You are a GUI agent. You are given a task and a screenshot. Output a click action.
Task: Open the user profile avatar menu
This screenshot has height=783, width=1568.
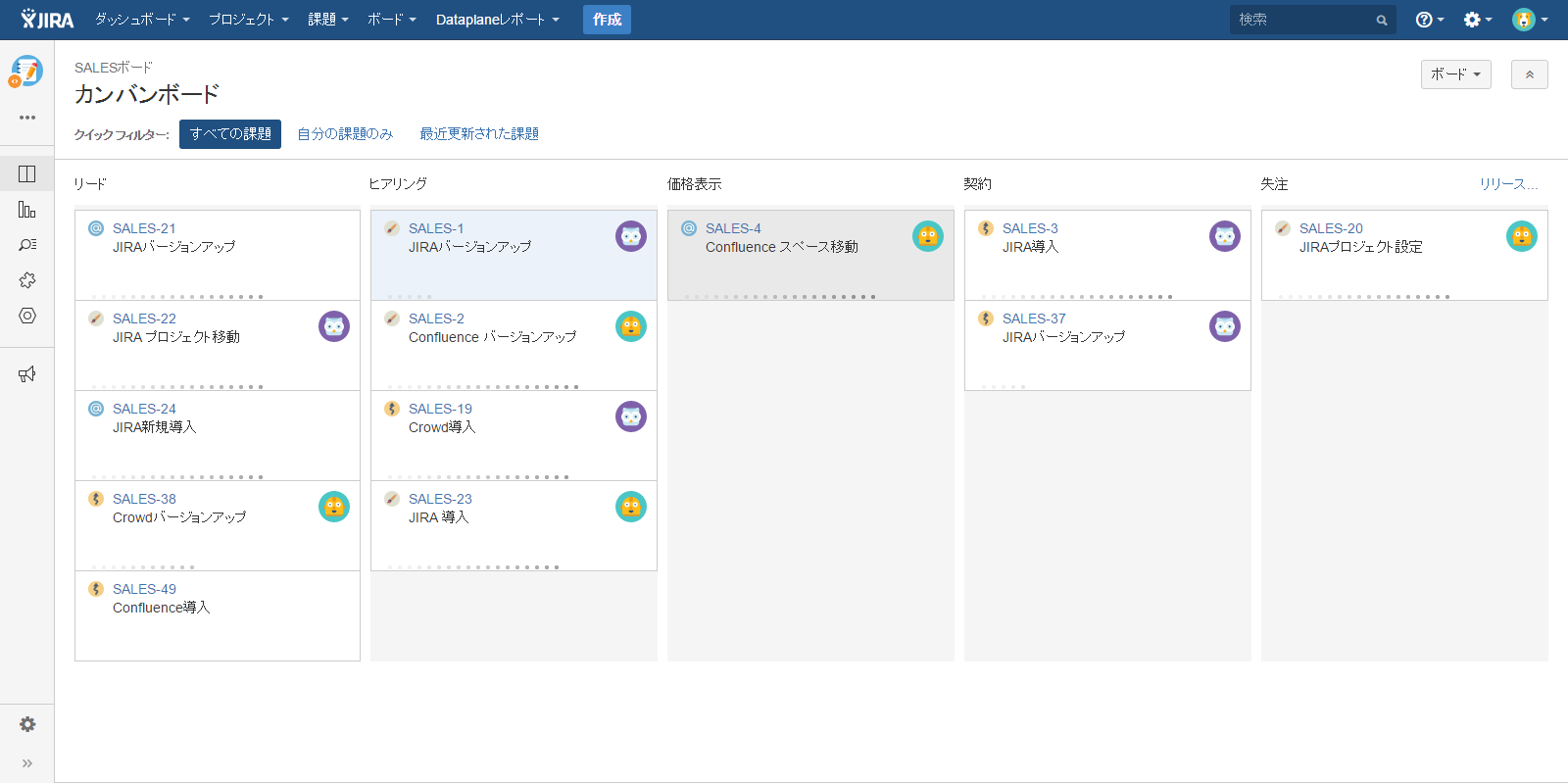[x=1530, y=20]
